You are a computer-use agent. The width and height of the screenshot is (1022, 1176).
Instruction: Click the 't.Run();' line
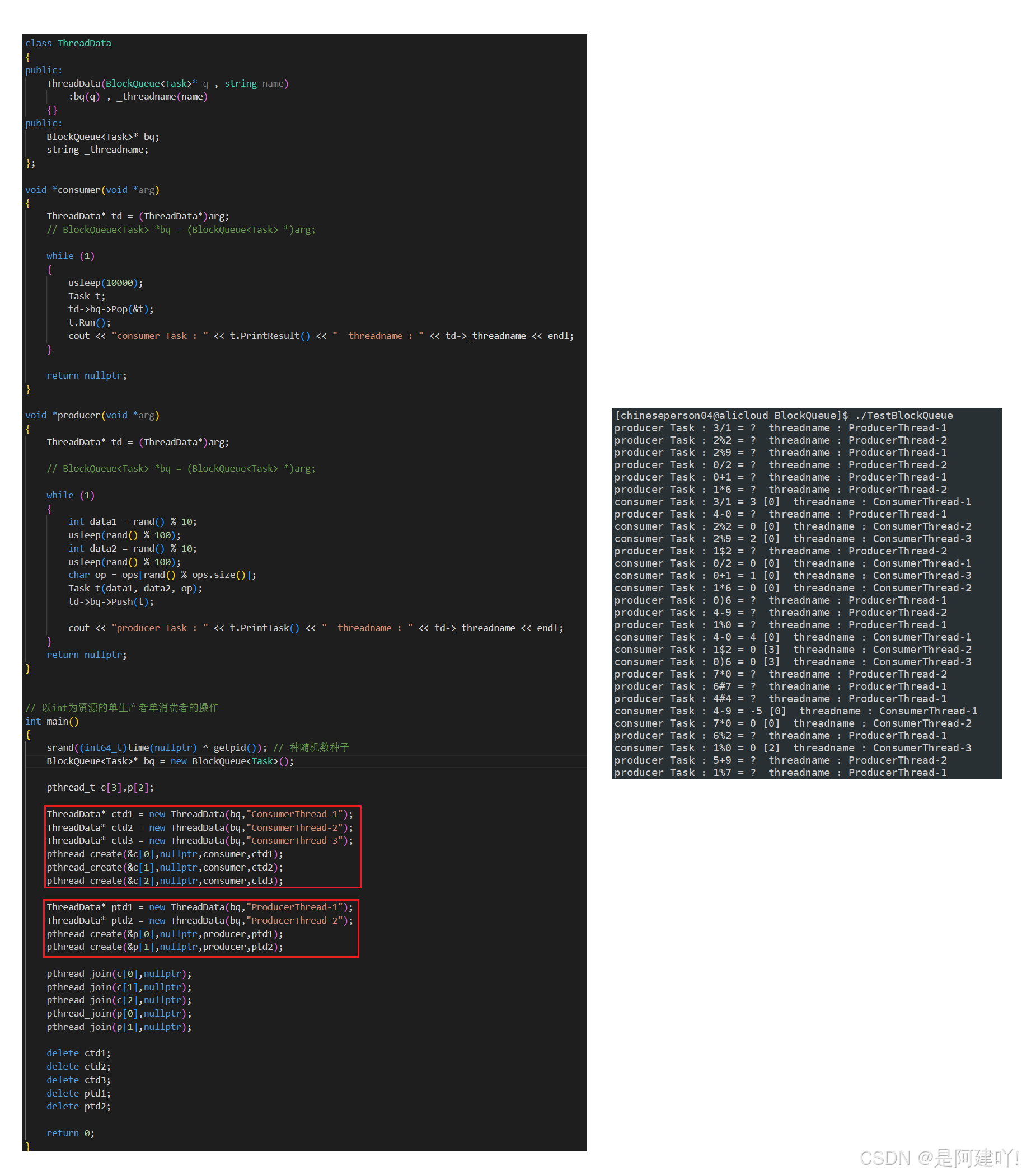tap(90, 323)
